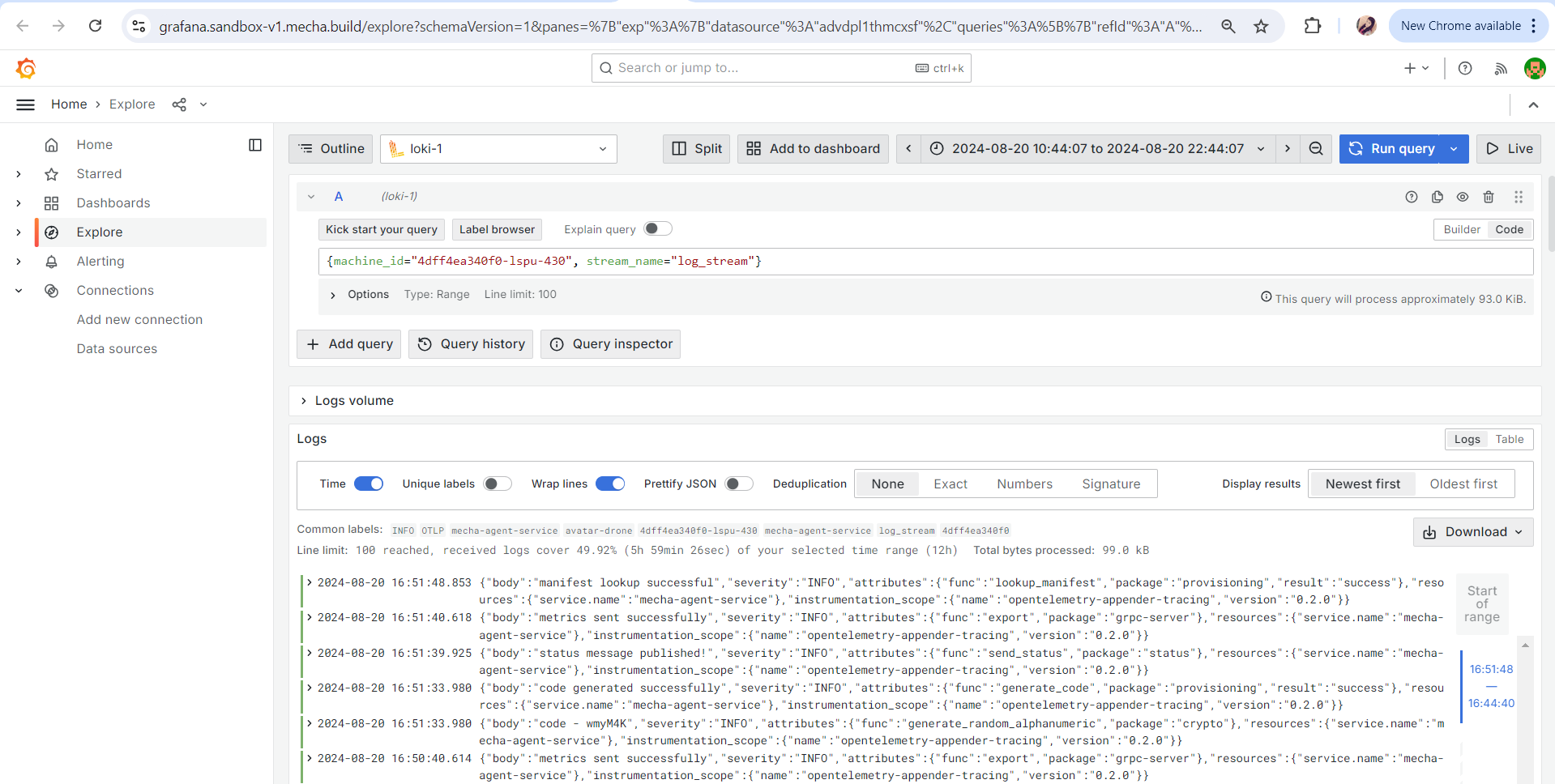Screen dimensions: 1555x784
Task: Grab the query A drag handle icon
Action: [x=1519, y=197]
